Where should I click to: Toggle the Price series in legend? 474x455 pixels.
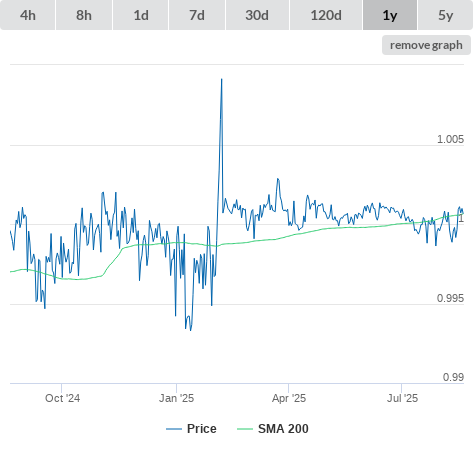coord(201,429)
